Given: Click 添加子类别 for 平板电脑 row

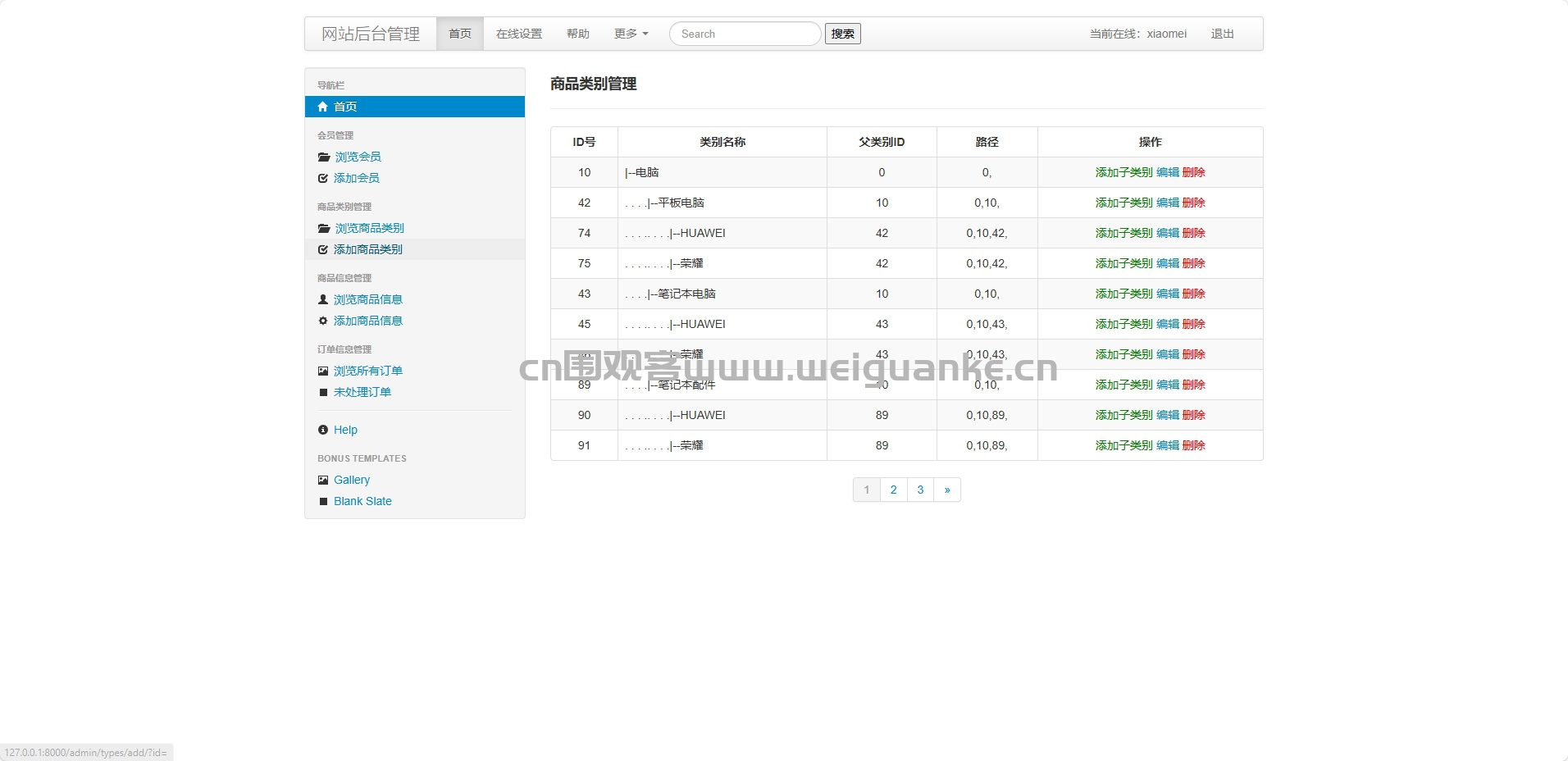Looking at the screenshot, I should coord(1124,203).
